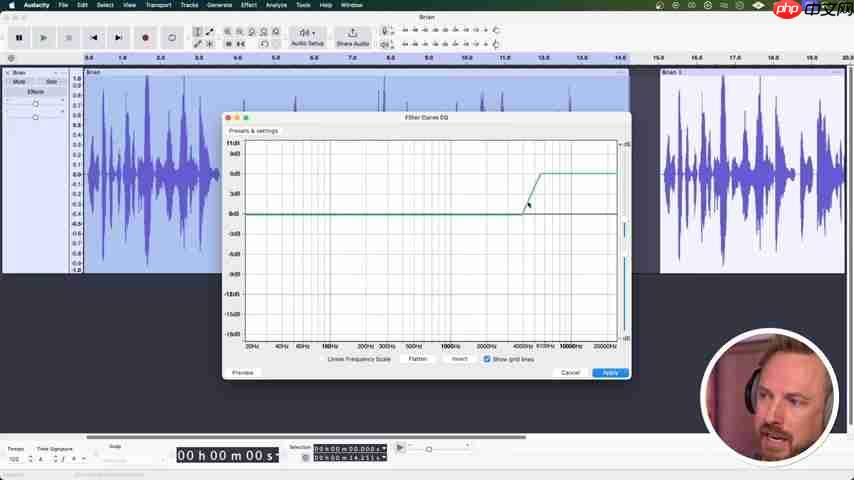Open the Edit menu
854x480 pixels.
(x=82, y=5)
